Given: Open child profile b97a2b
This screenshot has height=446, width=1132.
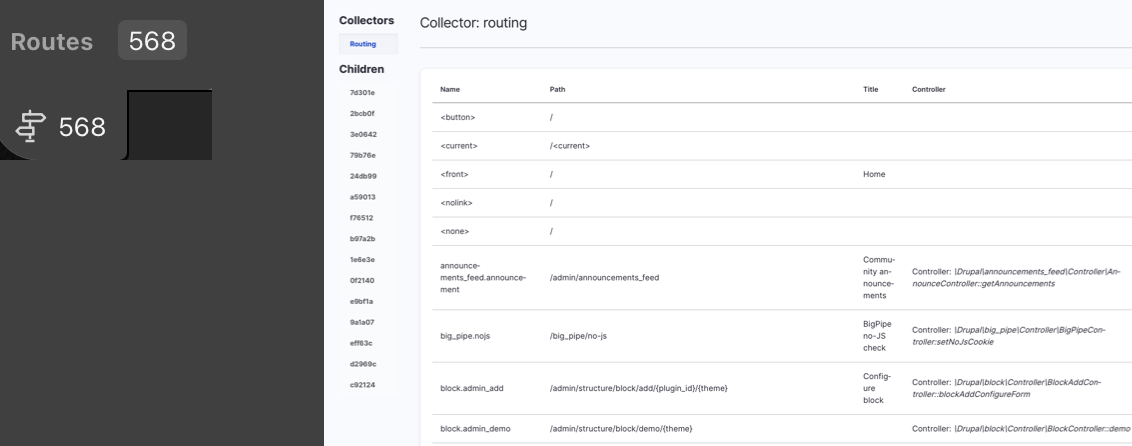Looking at the screenshot, I should pos(363,239).
